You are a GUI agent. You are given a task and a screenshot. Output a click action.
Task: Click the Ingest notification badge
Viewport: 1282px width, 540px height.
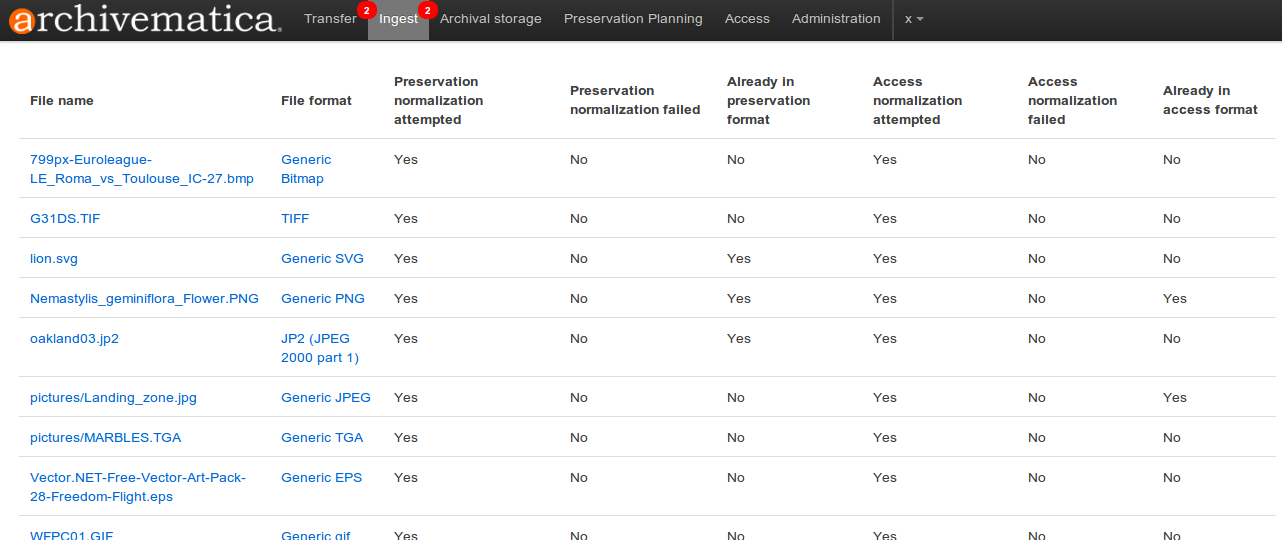427,10
